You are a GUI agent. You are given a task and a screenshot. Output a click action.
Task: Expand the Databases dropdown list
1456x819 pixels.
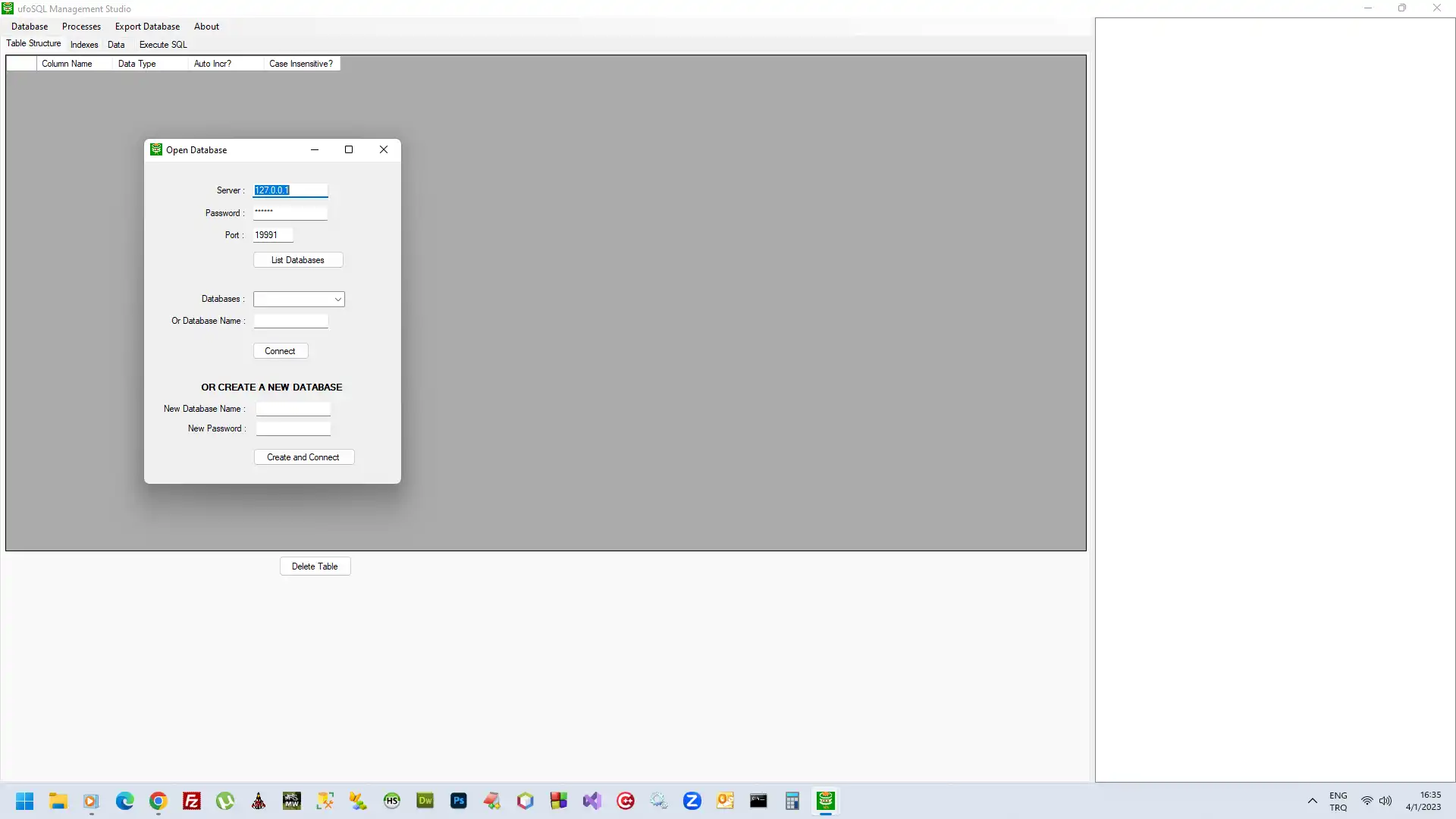point(337,298)
